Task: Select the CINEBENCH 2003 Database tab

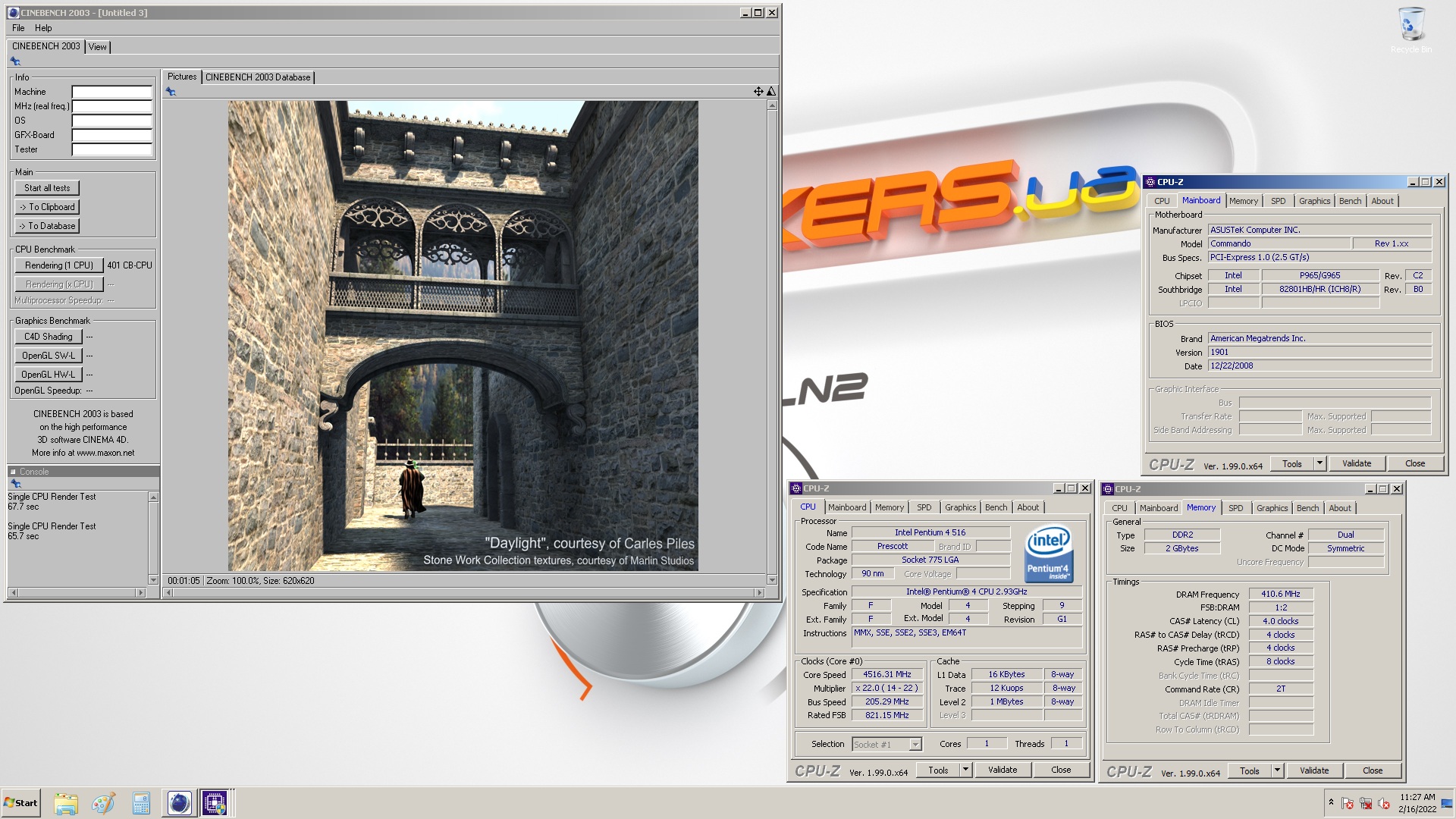Action: pos(258,77)
